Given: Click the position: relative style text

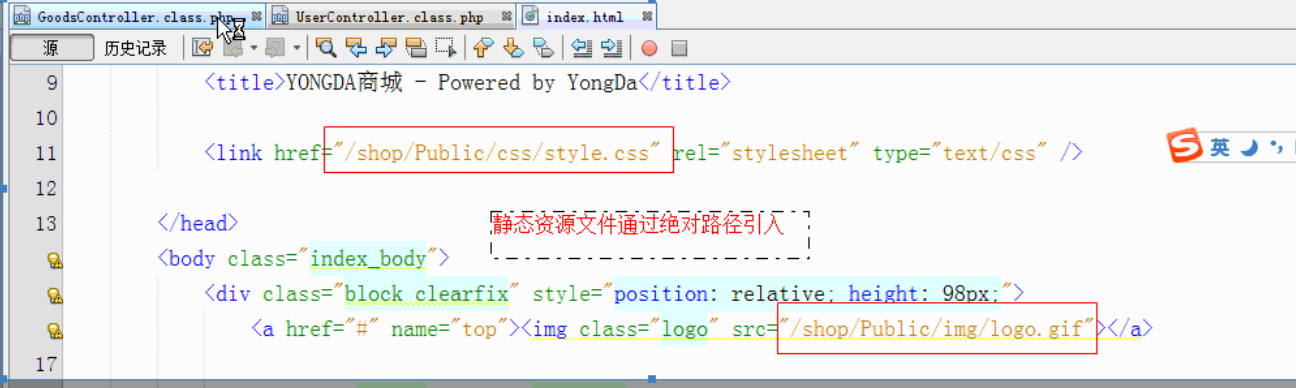Looking at the screenshot, I should click(720, 294).
